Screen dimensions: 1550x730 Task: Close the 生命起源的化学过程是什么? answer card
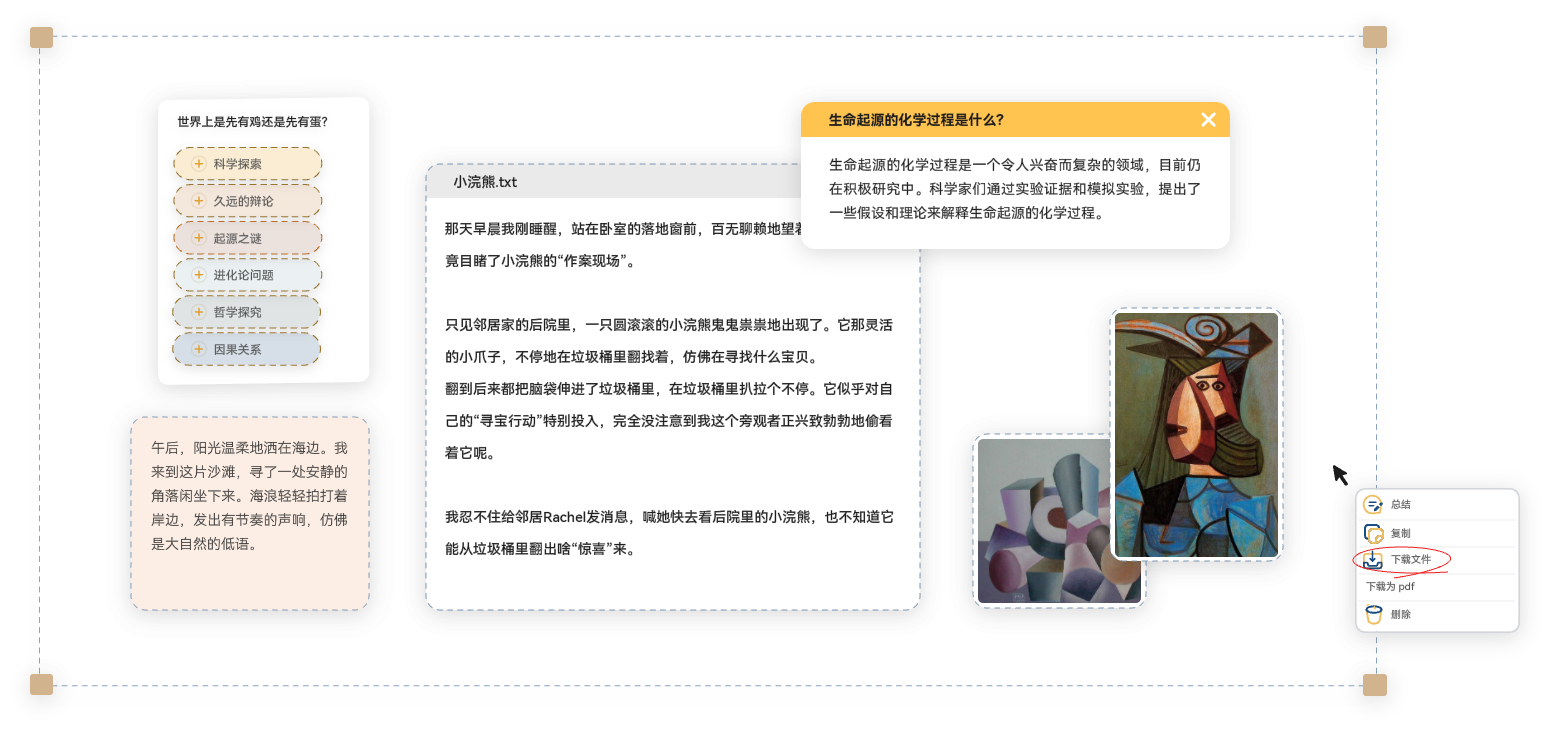click(1208, 120)
